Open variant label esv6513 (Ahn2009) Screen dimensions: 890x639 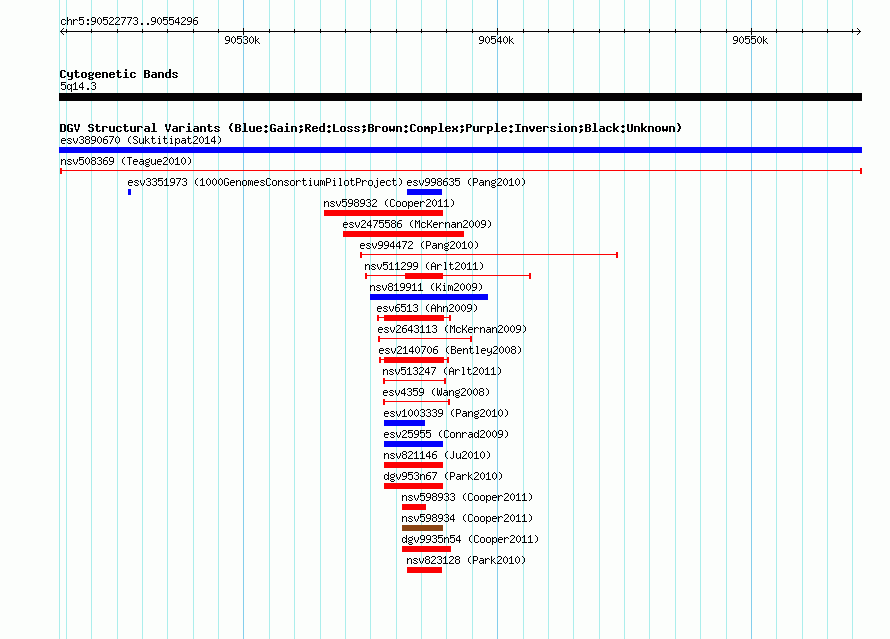[x=427, y=308]
